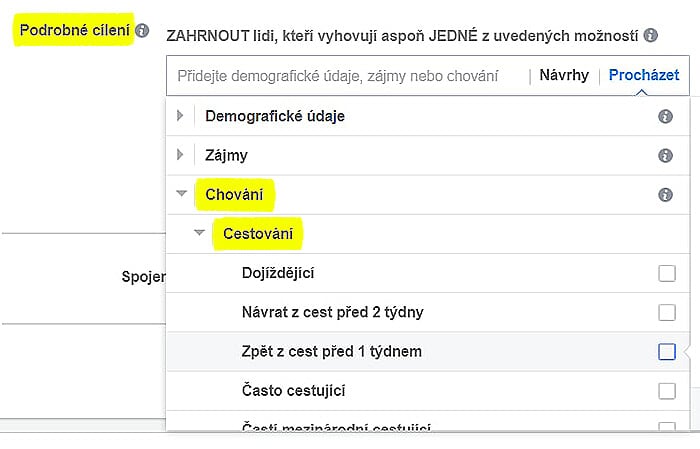
Task: Collapse the Cestování subcategory arrow
Action: click(199, 233)
